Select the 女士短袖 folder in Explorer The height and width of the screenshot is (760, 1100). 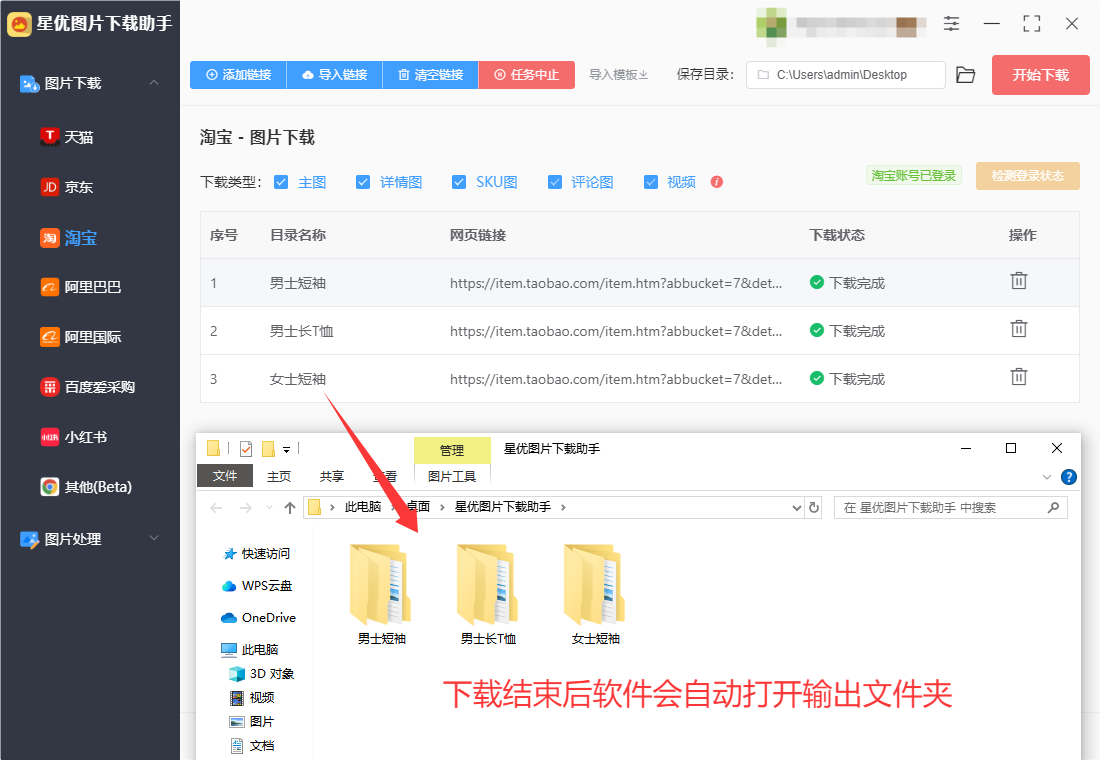coord(595,594)
